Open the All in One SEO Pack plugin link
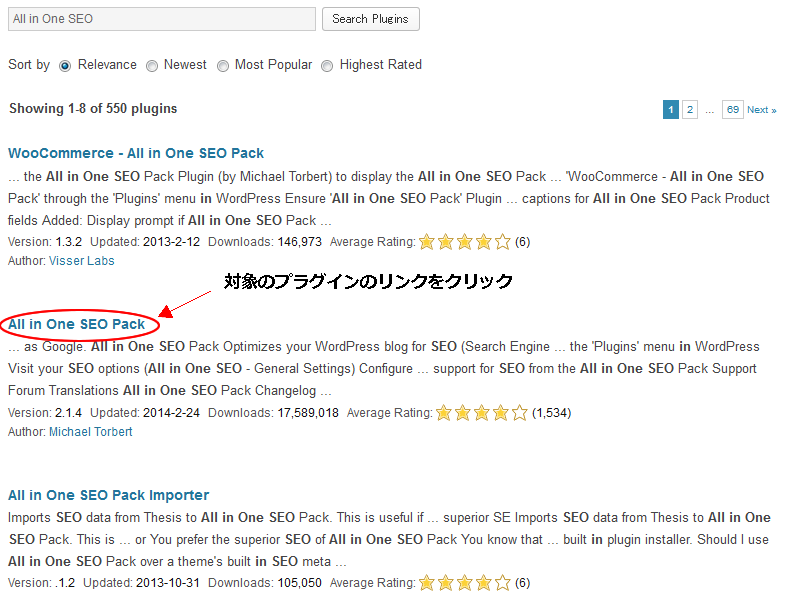785x596 pixels. (76, 324)
